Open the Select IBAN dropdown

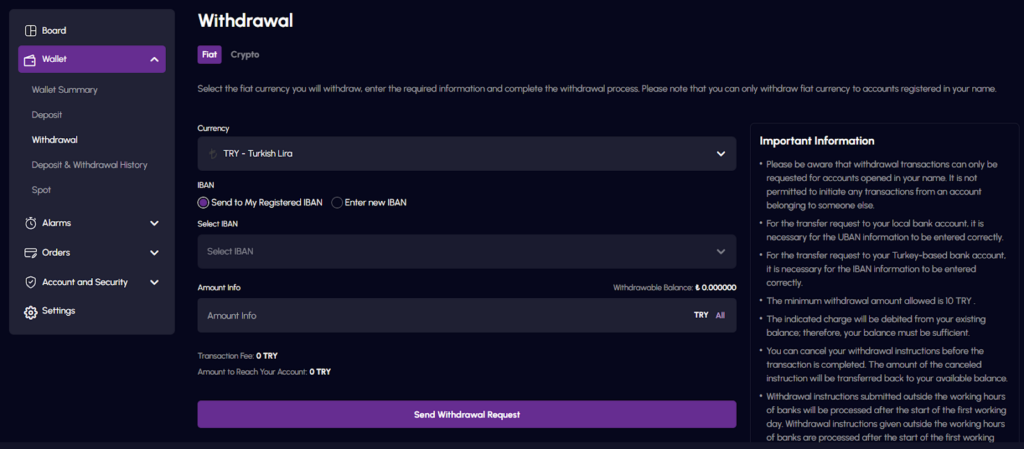click(x=467, y=251)
